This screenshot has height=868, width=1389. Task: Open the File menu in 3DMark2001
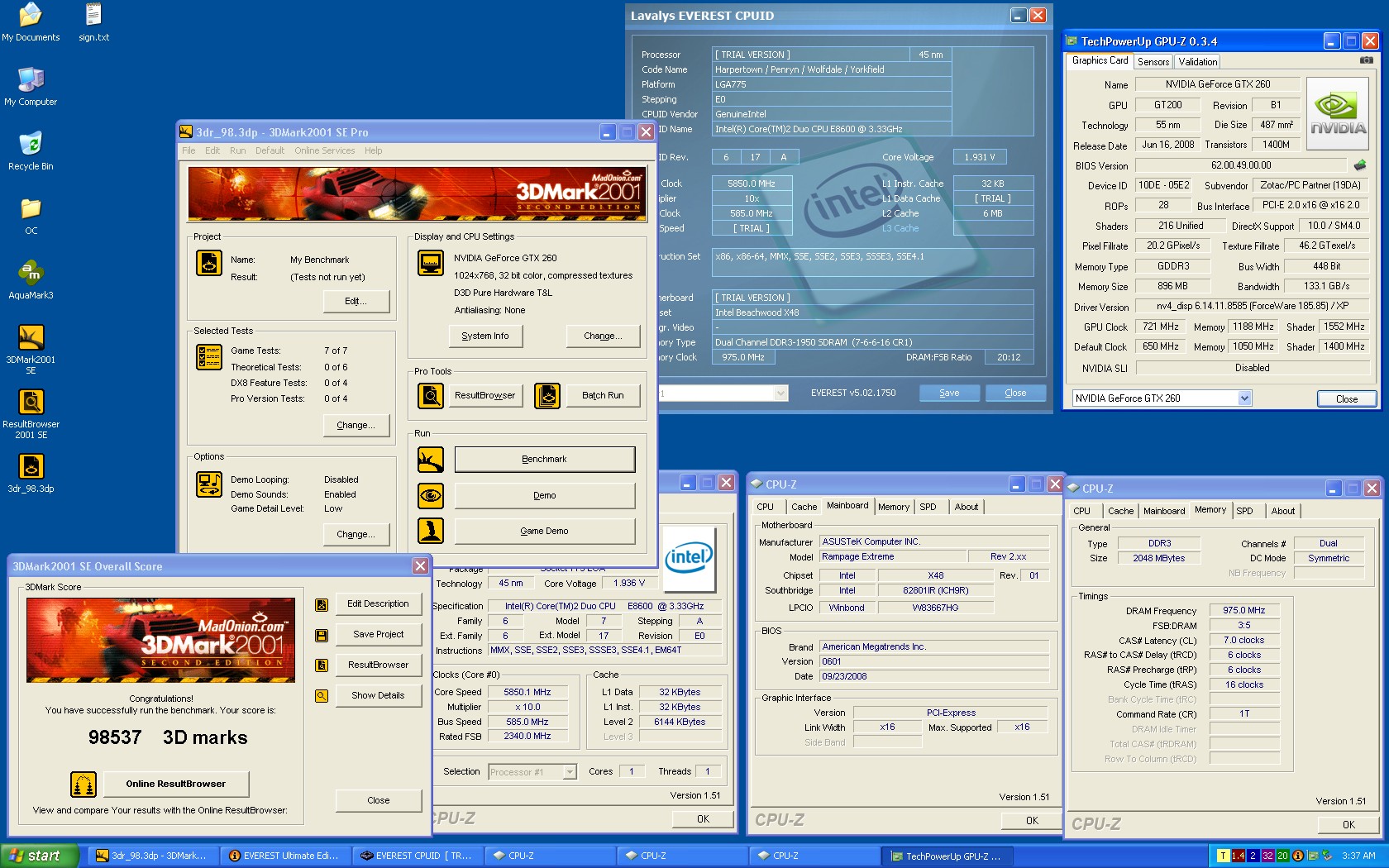[x=189, y=150]
